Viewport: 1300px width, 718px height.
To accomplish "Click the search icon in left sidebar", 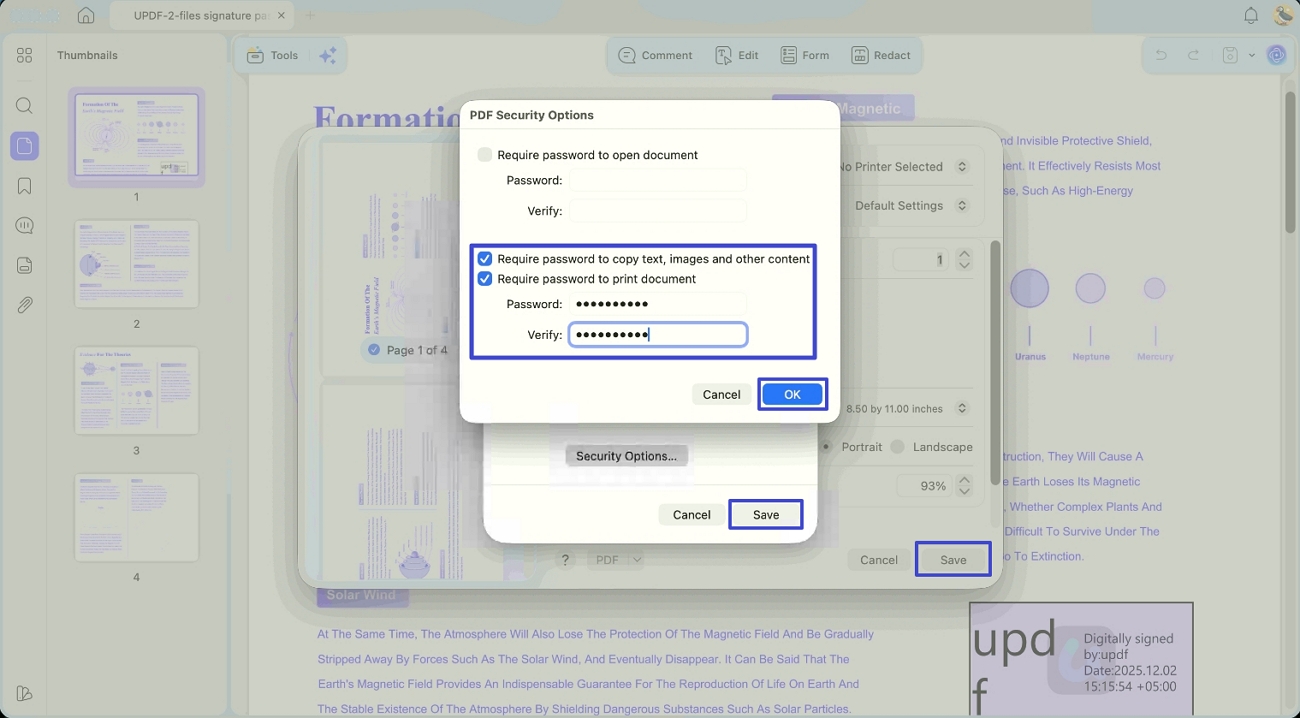I will [x=25, y=106].
